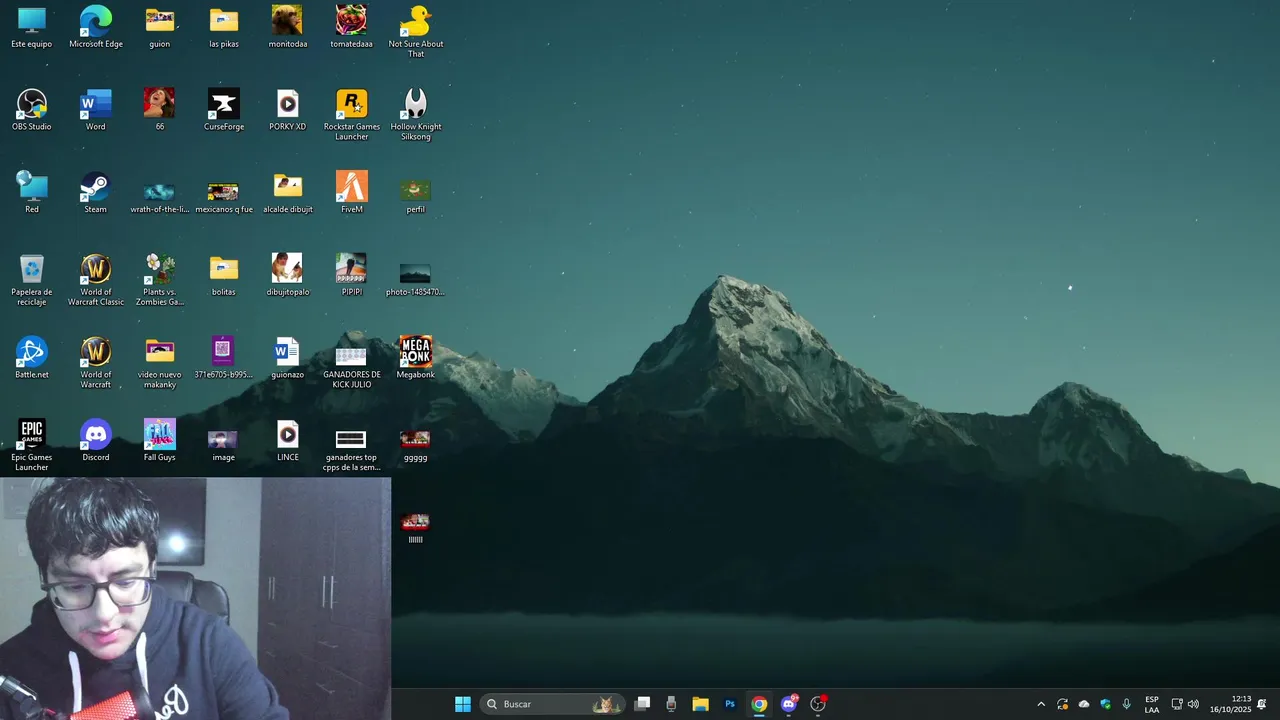The height and width of the screenshot is (720, 1280).
Task: Select the Battle.net desktop shortcut
Action: click(x=32, y=358)
